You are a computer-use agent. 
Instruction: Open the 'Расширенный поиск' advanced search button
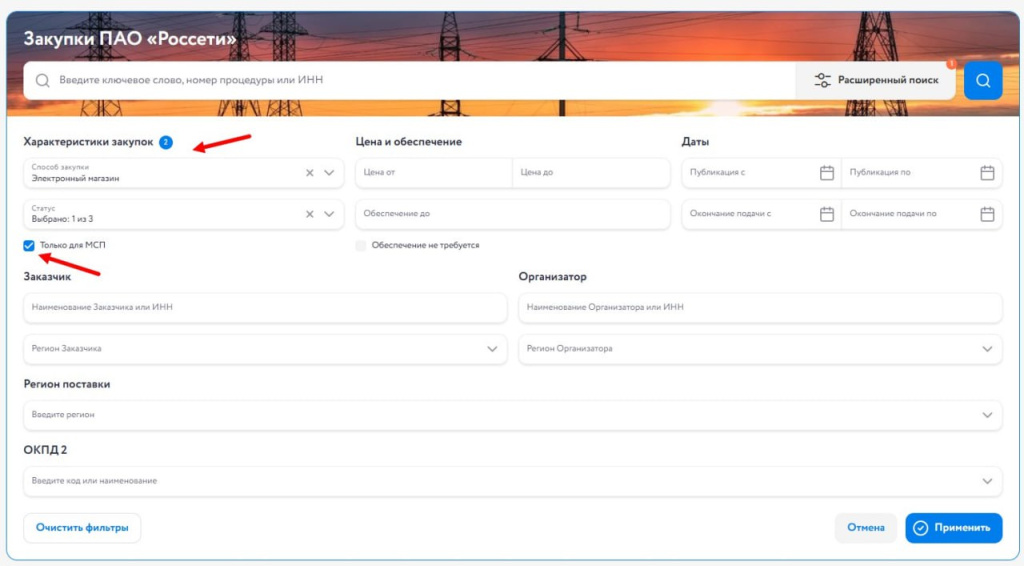(876, 80)
